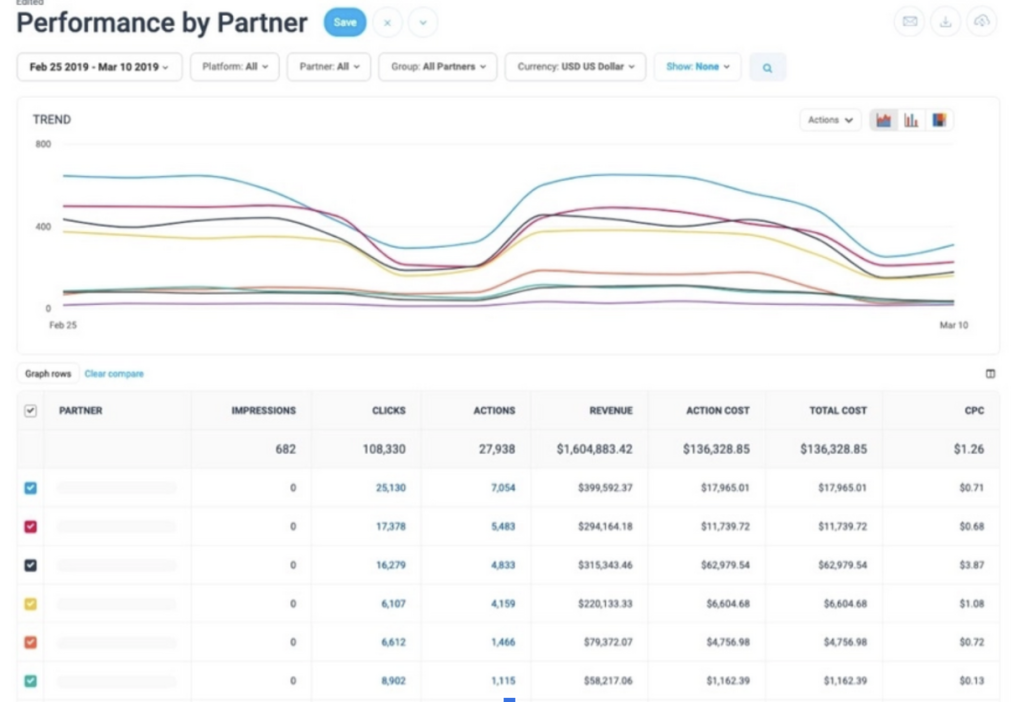Viewport: 1024px width, 702px height.
Task: Click the $3.87 CPC cell
Action: pos(972,565)
